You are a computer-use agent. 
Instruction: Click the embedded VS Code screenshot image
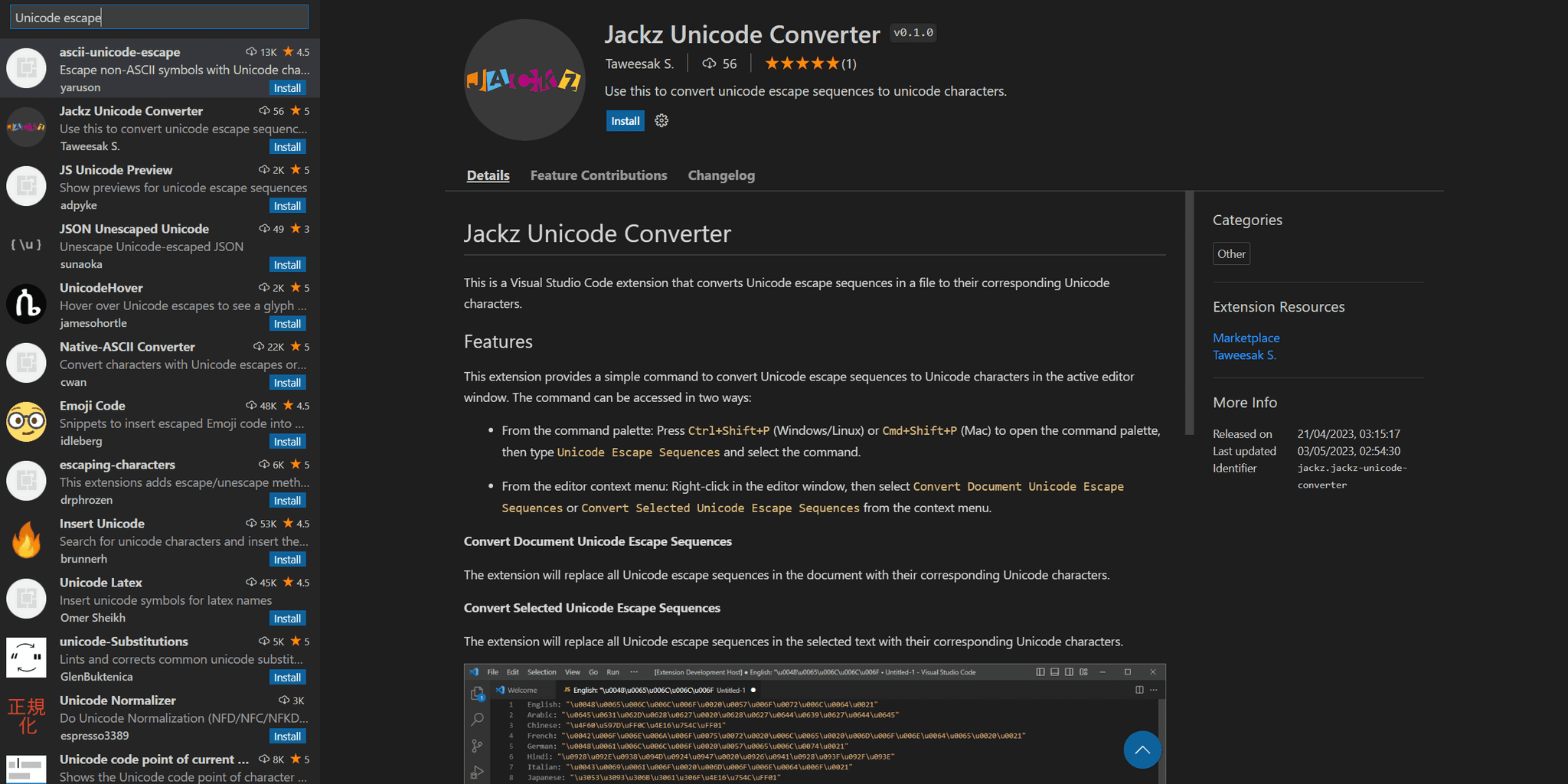click(815, 724)
